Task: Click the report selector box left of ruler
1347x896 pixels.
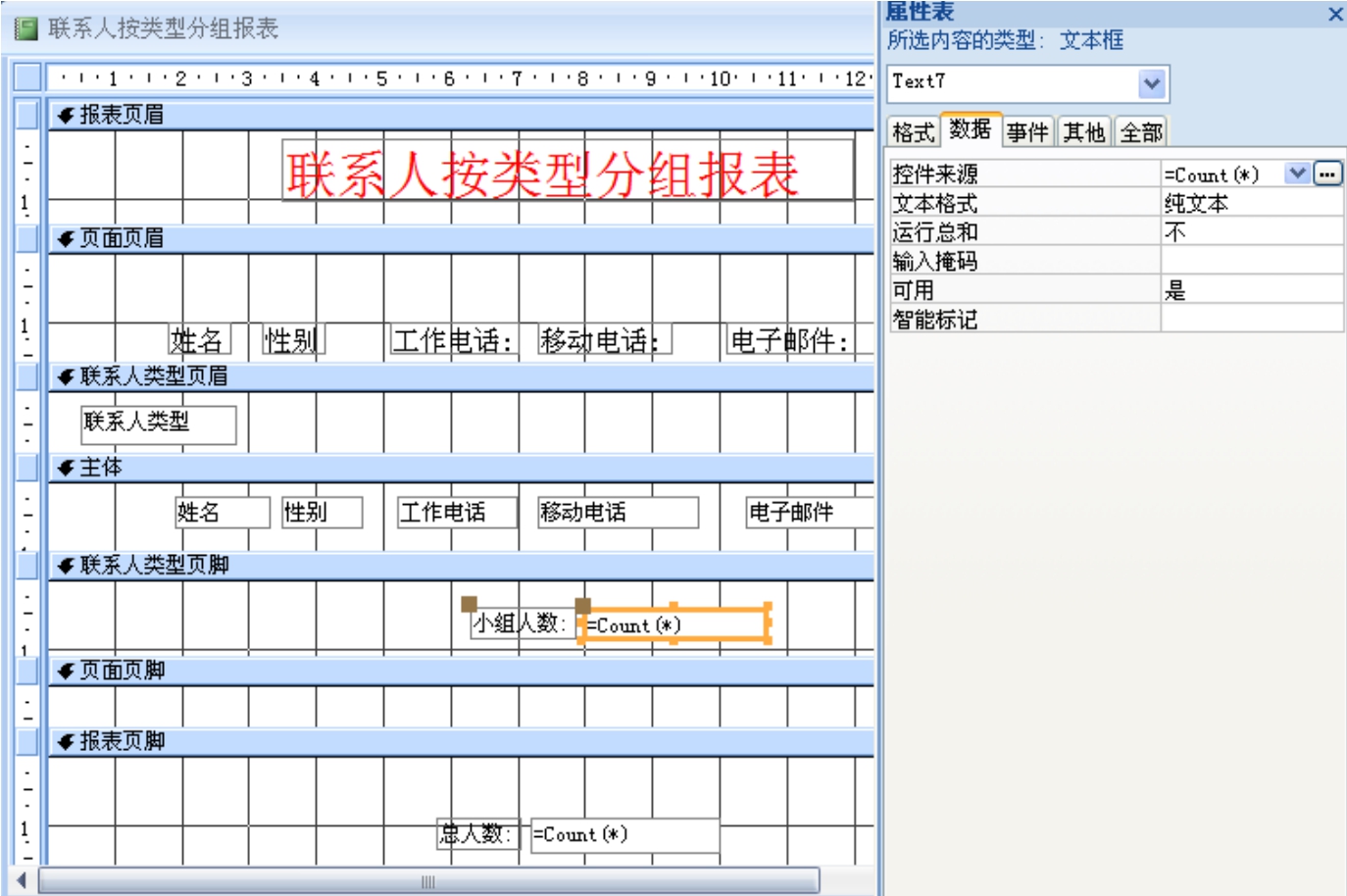Action: point(27,77)
